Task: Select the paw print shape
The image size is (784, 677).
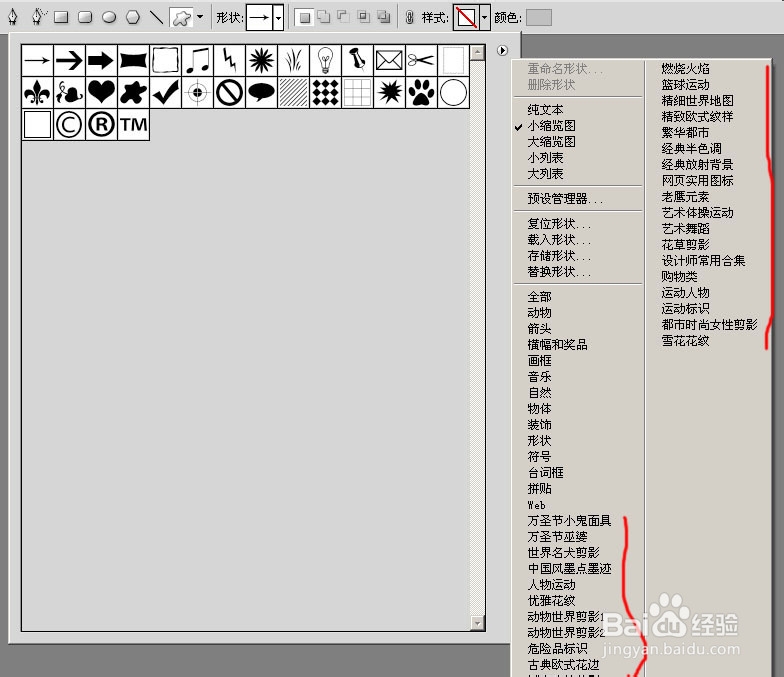Action: coord(422,92)
